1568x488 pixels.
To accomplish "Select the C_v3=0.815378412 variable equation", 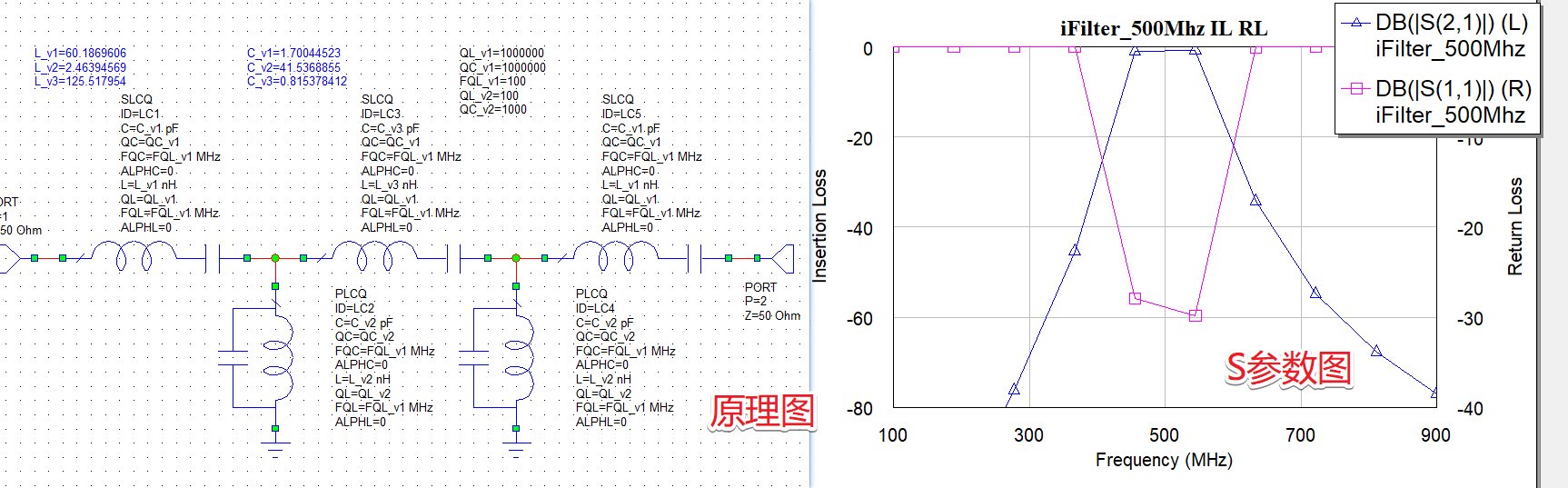I will pos(297,81).
